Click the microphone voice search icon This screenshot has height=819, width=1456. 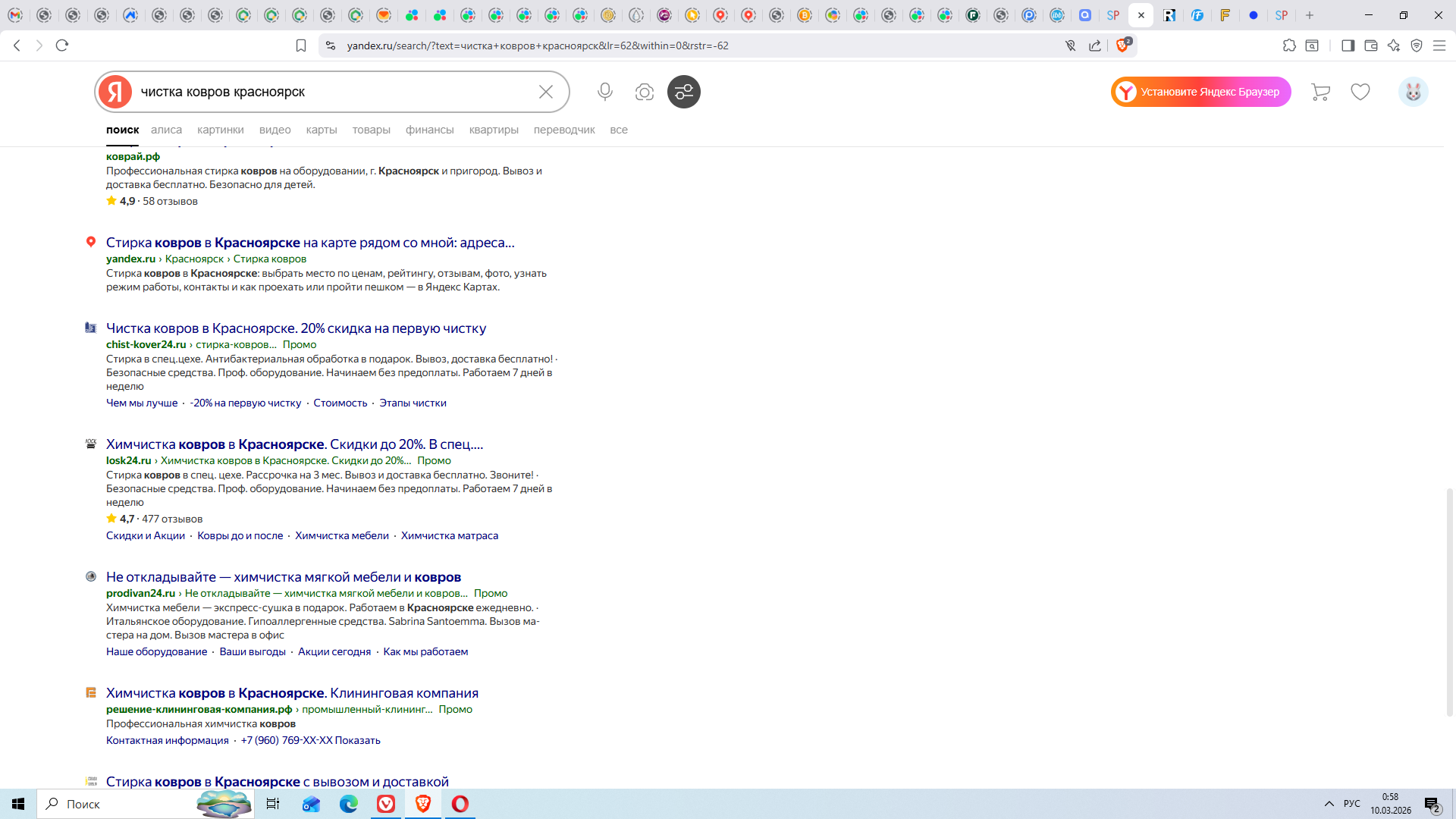(604, 92)
